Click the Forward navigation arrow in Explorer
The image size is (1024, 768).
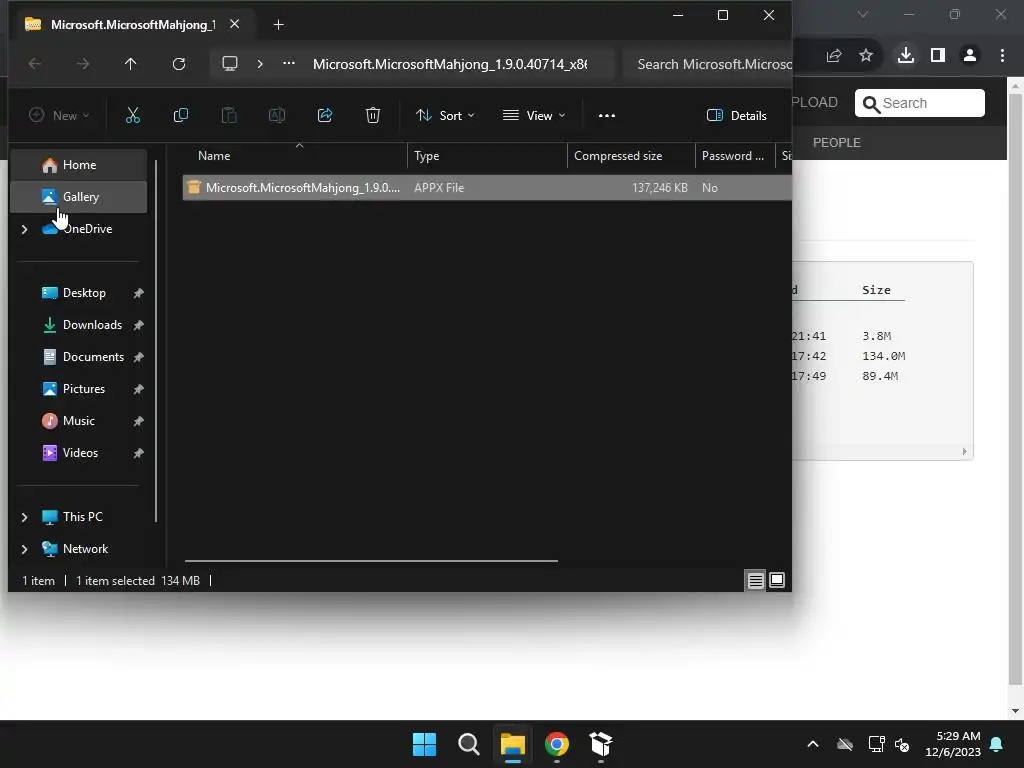pyautogui.click(x=83, y=64)
